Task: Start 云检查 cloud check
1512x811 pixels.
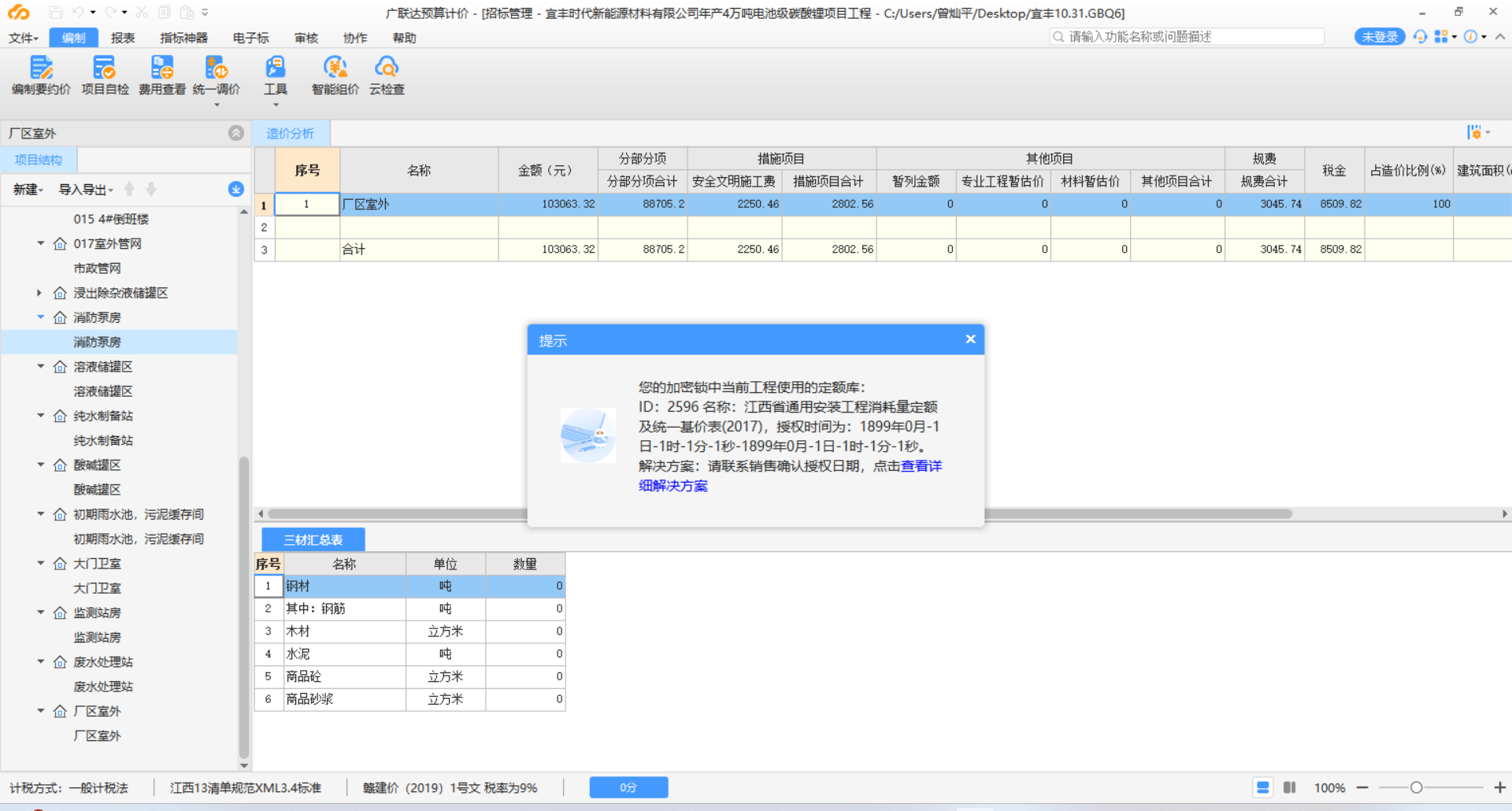Action: [x=387, y=76]
